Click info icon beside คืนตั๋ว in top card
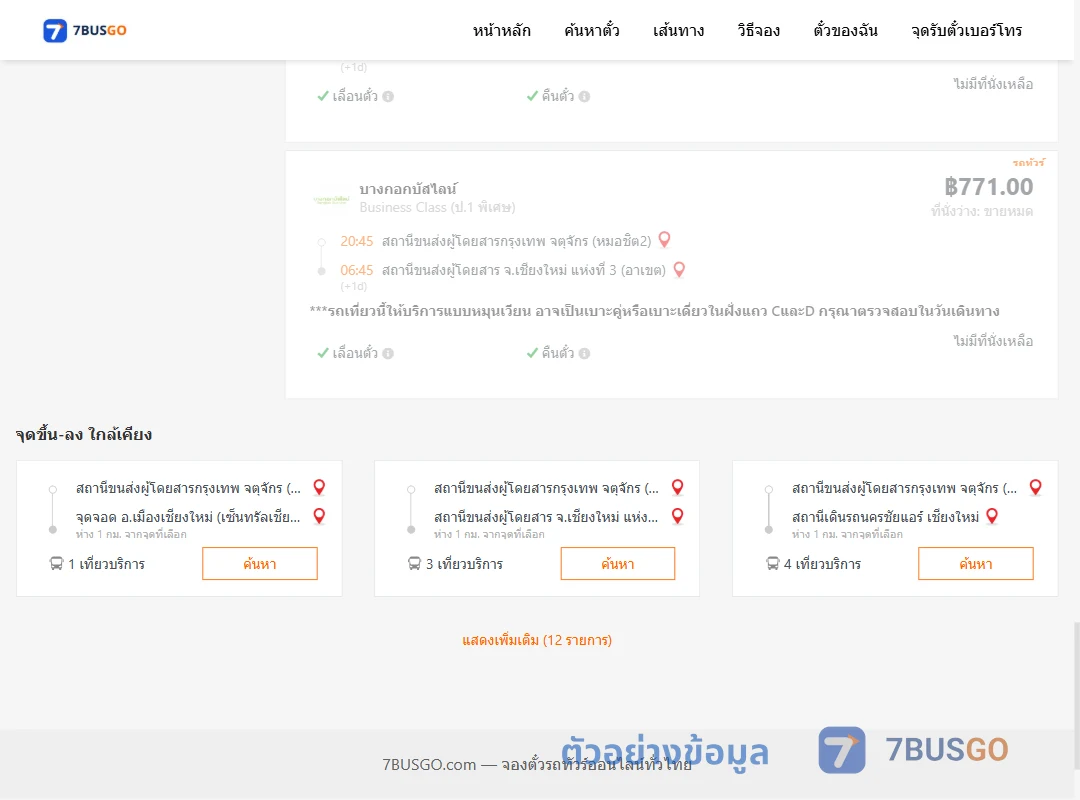Screen dimensions: 1080x800 click(585, 96)
